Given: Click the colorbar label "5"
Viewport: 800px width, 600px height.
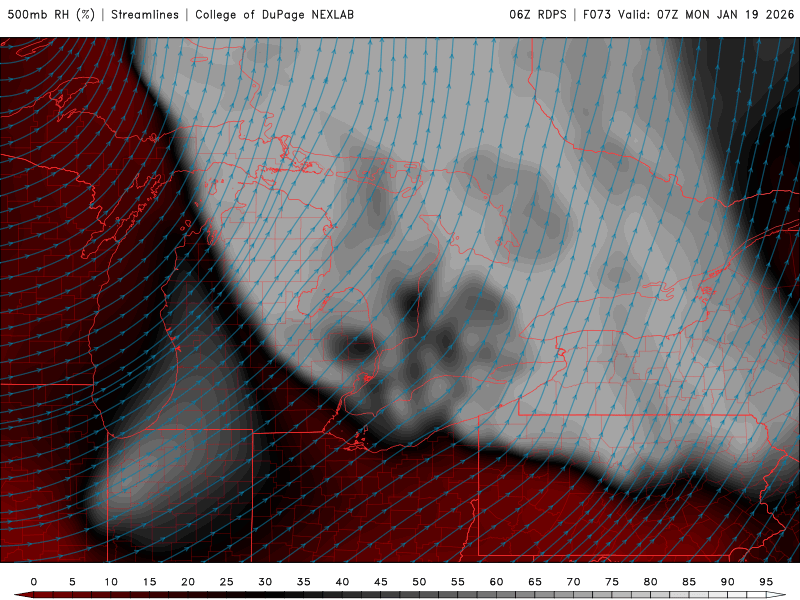Looking at the screenshot, I should pos(72,582).
